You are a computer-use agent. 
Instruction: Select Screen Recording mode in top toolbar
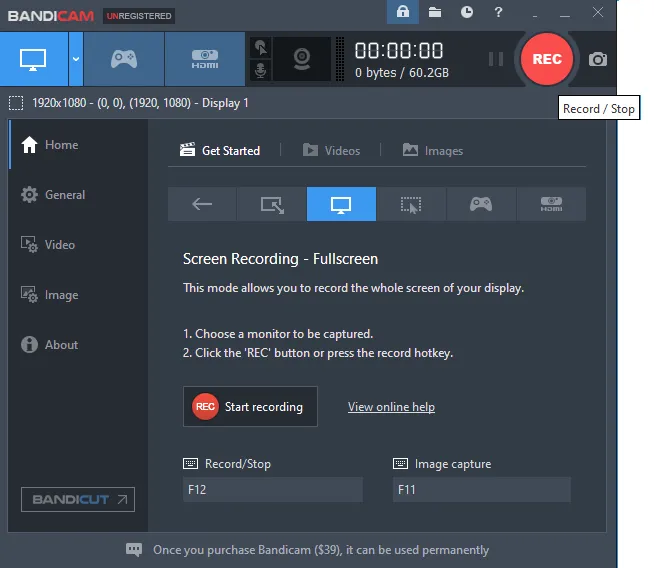pos(34,59)
